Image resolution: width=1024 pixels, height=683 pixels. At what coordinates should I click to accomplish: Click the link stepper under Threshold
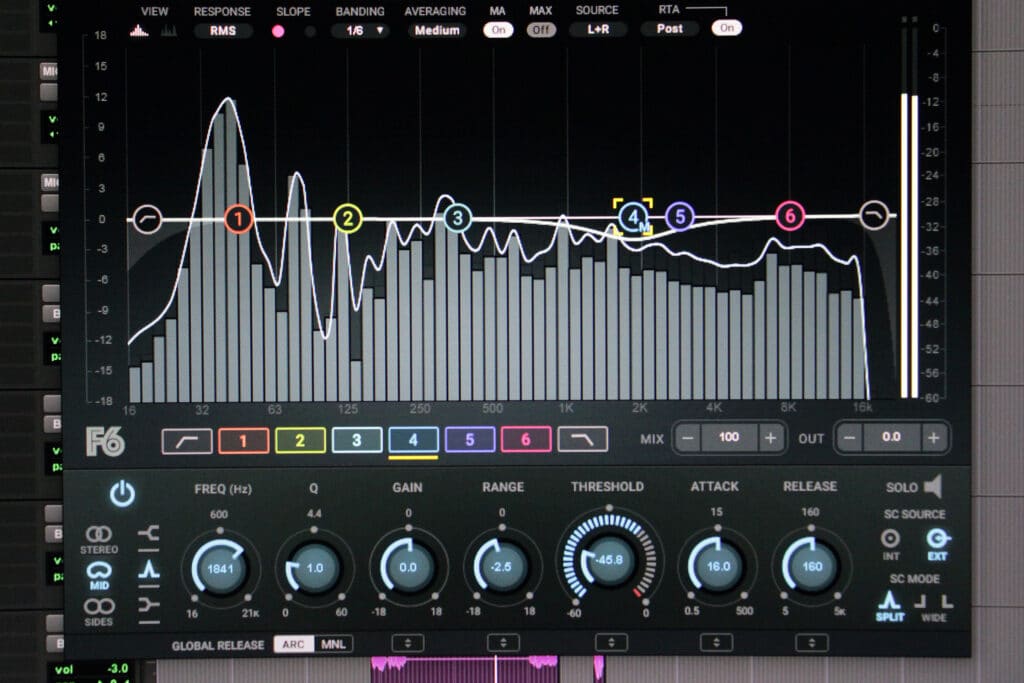pos(611,643)
